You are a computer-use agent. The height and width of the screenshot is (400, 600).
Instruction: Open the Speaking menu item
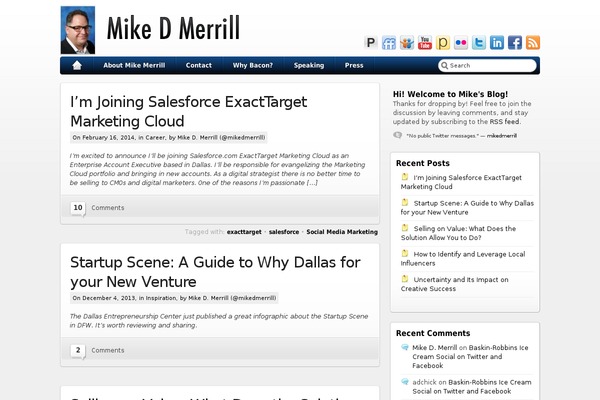click(x=309, y=65)
